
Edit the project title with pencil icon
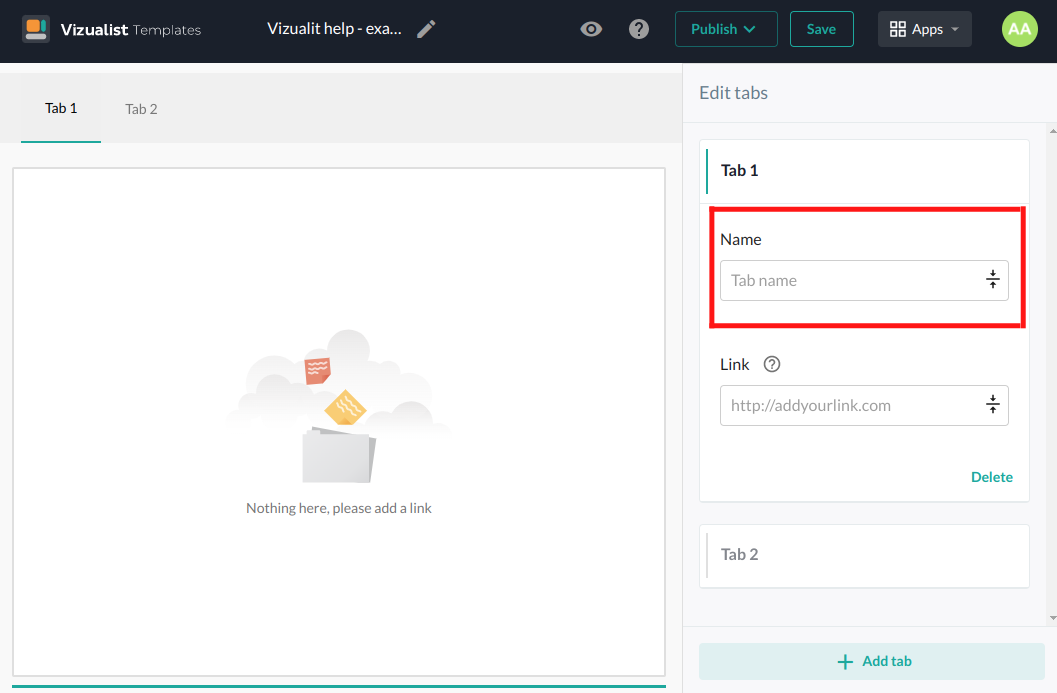426,29
